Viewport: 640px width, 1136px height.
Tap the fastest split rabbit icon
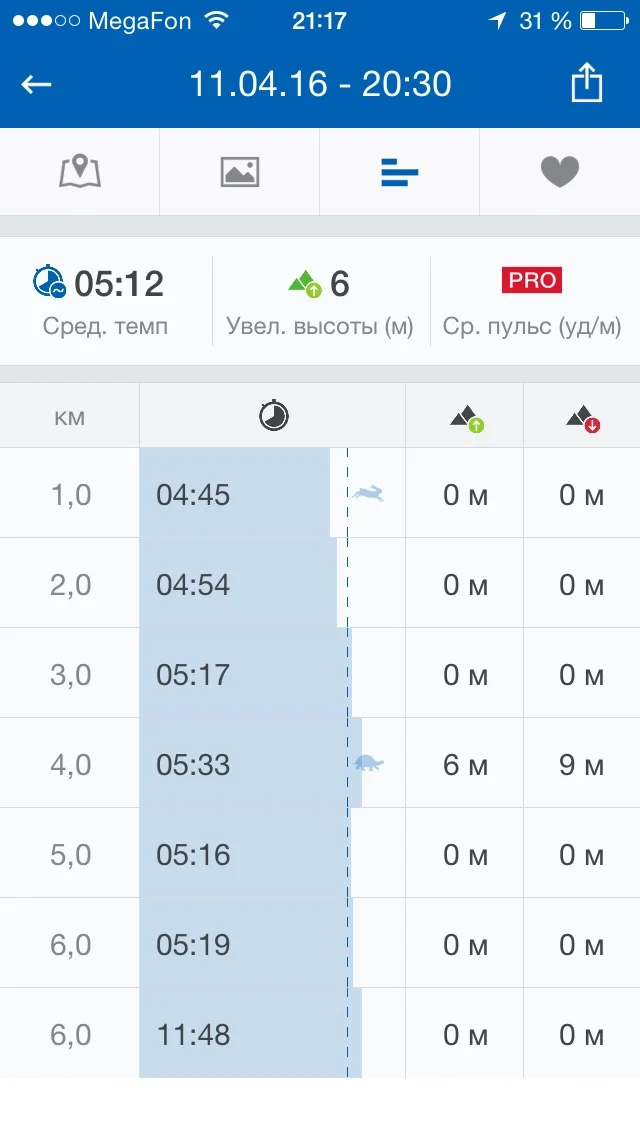(369, 493)
